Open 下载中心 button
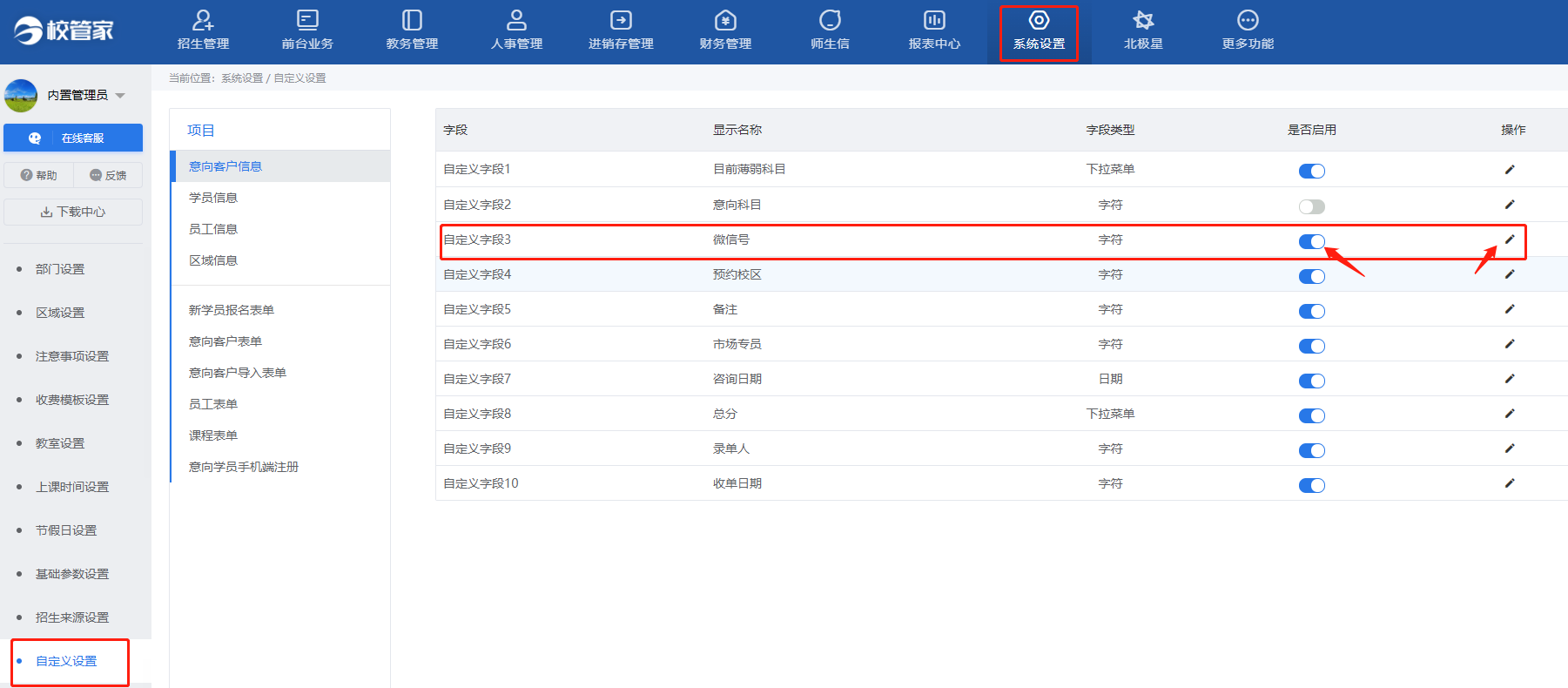This screenshot has width=1568, height=688. pos(73,212)
